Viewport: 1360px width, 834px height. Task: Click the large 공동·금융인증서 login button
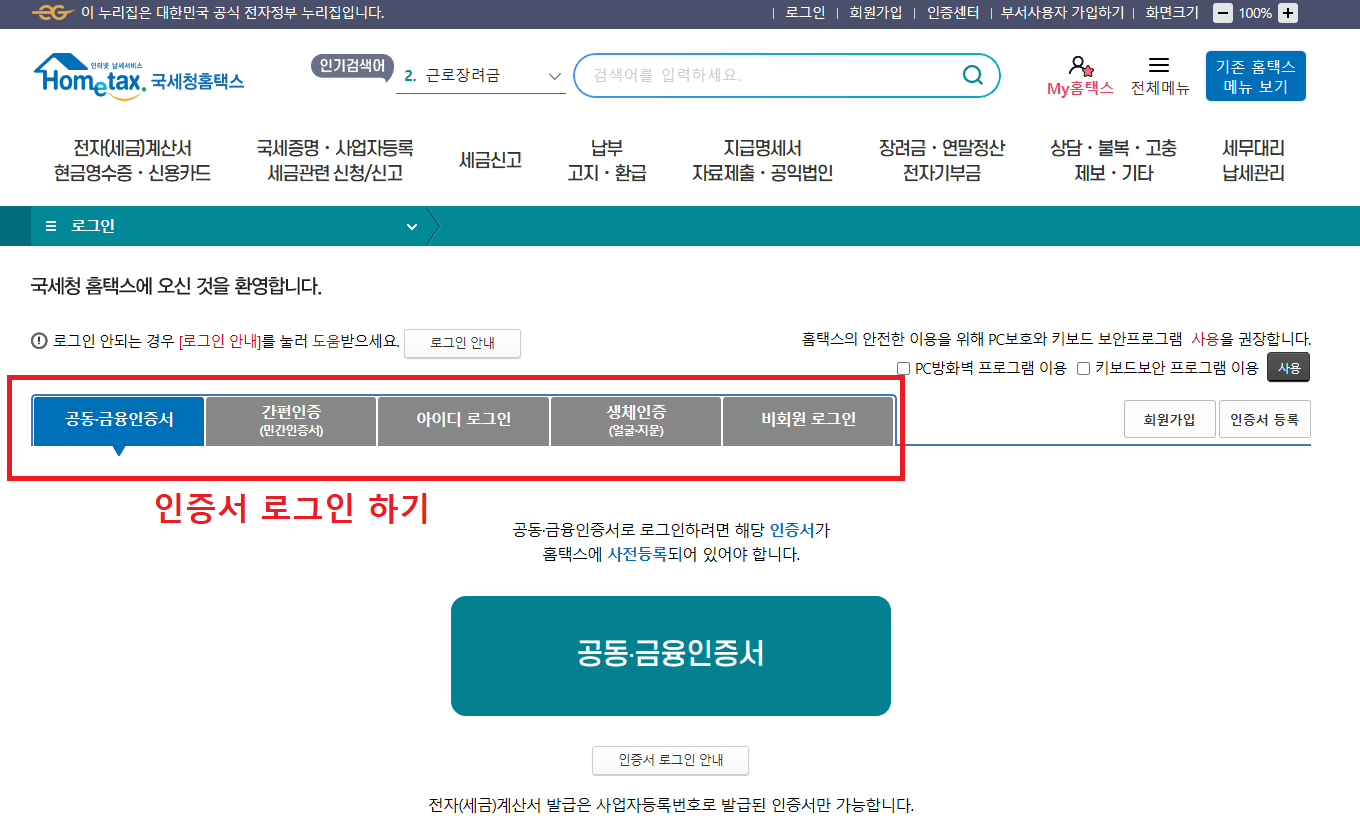671,656
